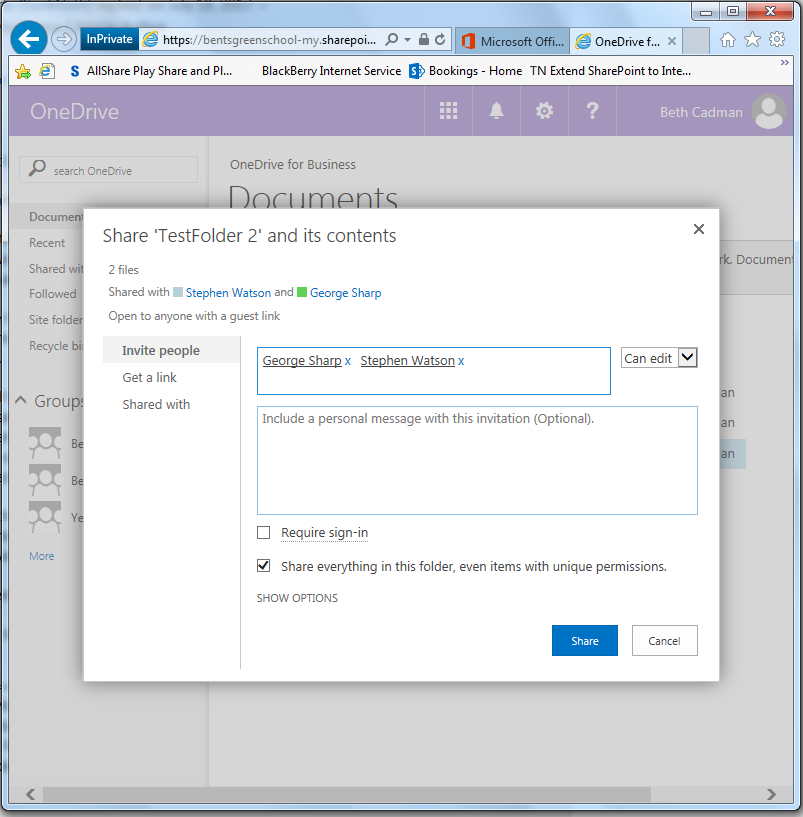Open BlackBerry Internet Service favorite

pyautogui.click(x=331, y=71)
